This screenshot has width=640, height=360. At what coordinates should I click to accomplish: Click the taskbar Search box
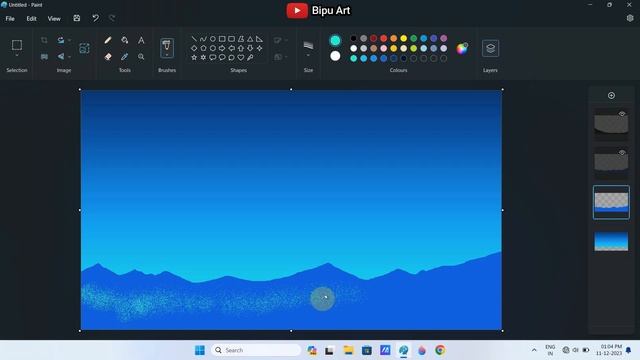tap(256, 350)
